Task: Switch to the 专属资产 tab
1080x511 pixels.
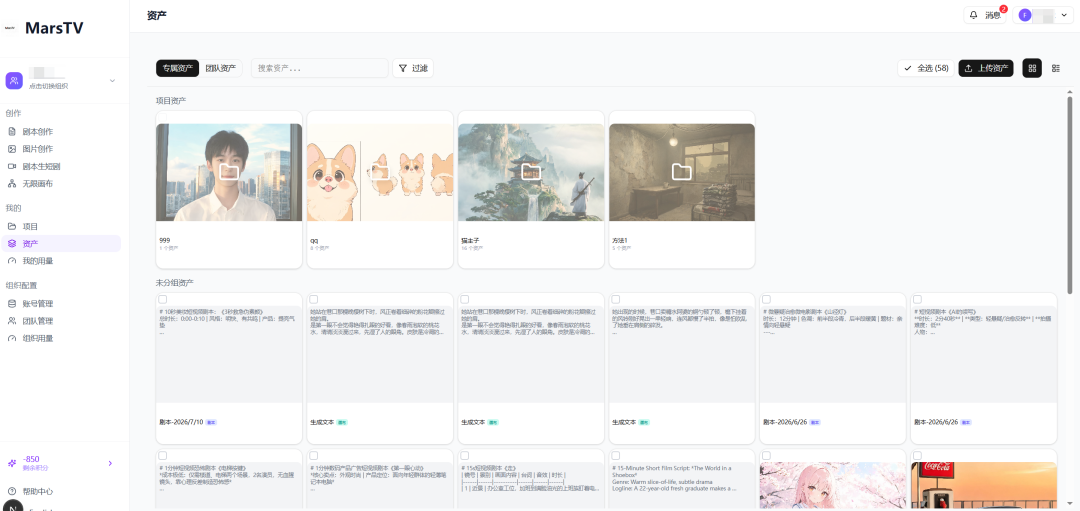Action: [x=178, y=68]
